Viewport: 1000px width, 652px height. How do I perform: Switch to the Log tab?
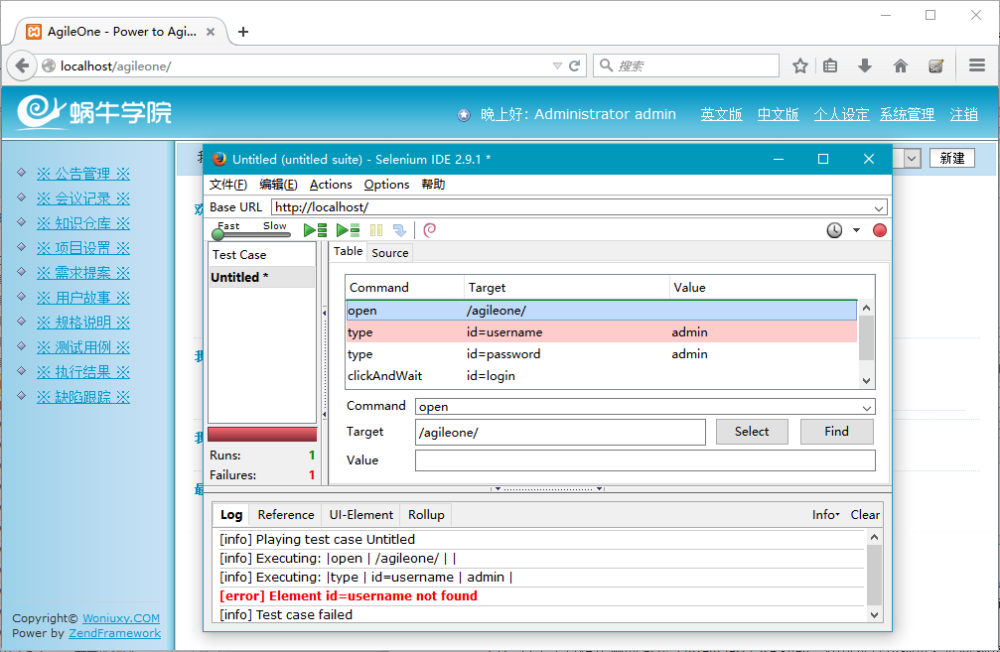(x=231, y=515)
